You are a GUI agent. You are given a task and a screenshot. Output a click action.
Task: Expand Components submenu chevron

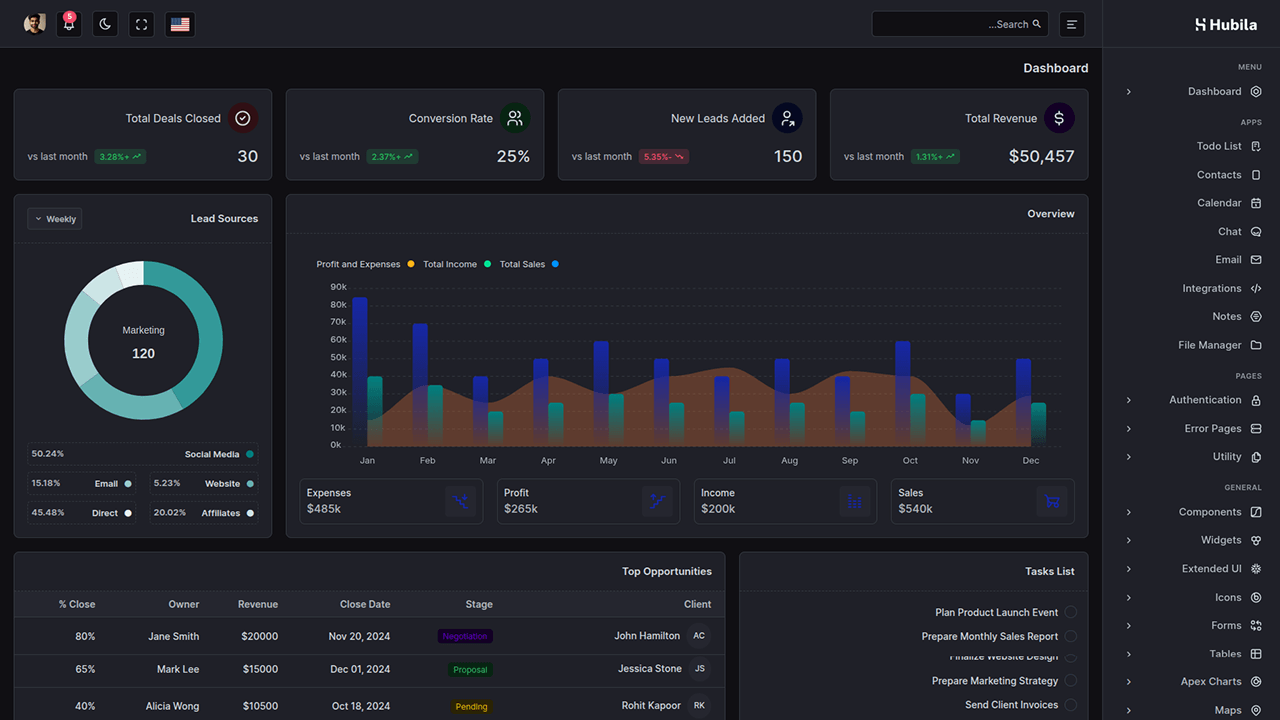[1129, 512]
